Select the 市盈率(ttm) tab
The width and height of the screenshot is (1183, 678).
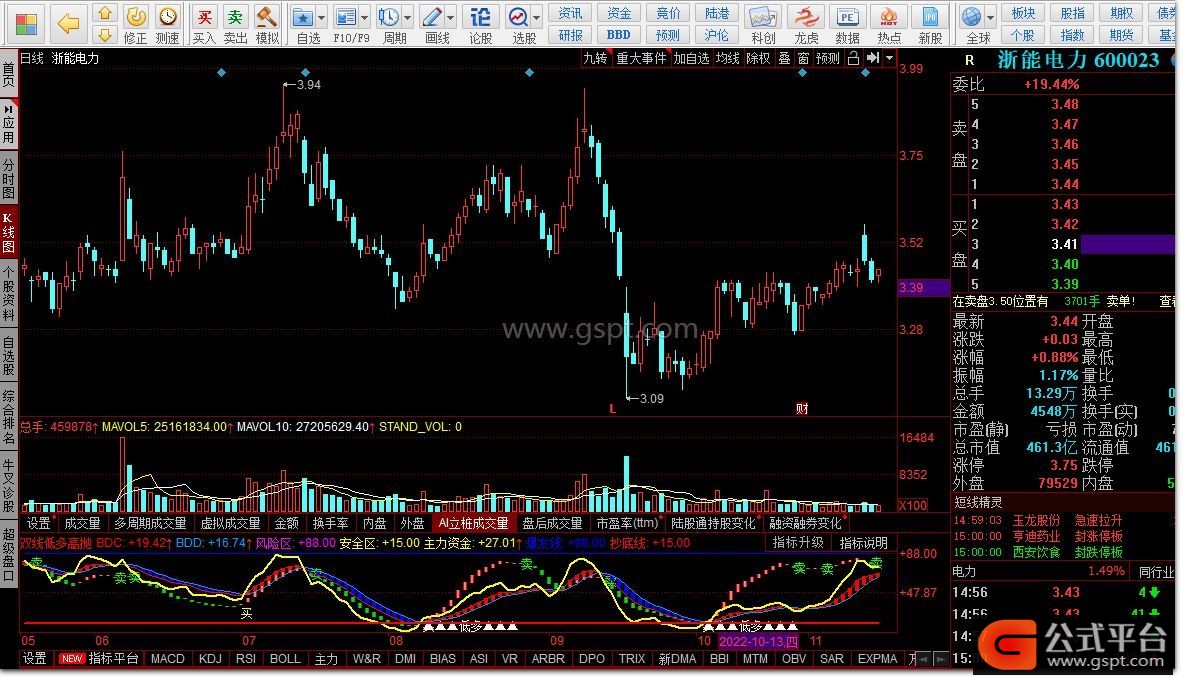[627, 523]
